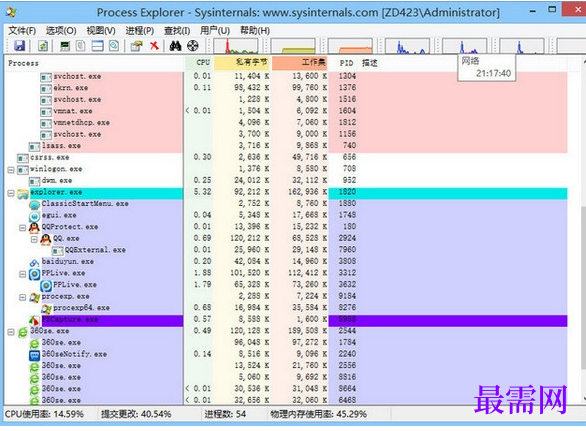Click the procexp.exe icon

(34, 297)
